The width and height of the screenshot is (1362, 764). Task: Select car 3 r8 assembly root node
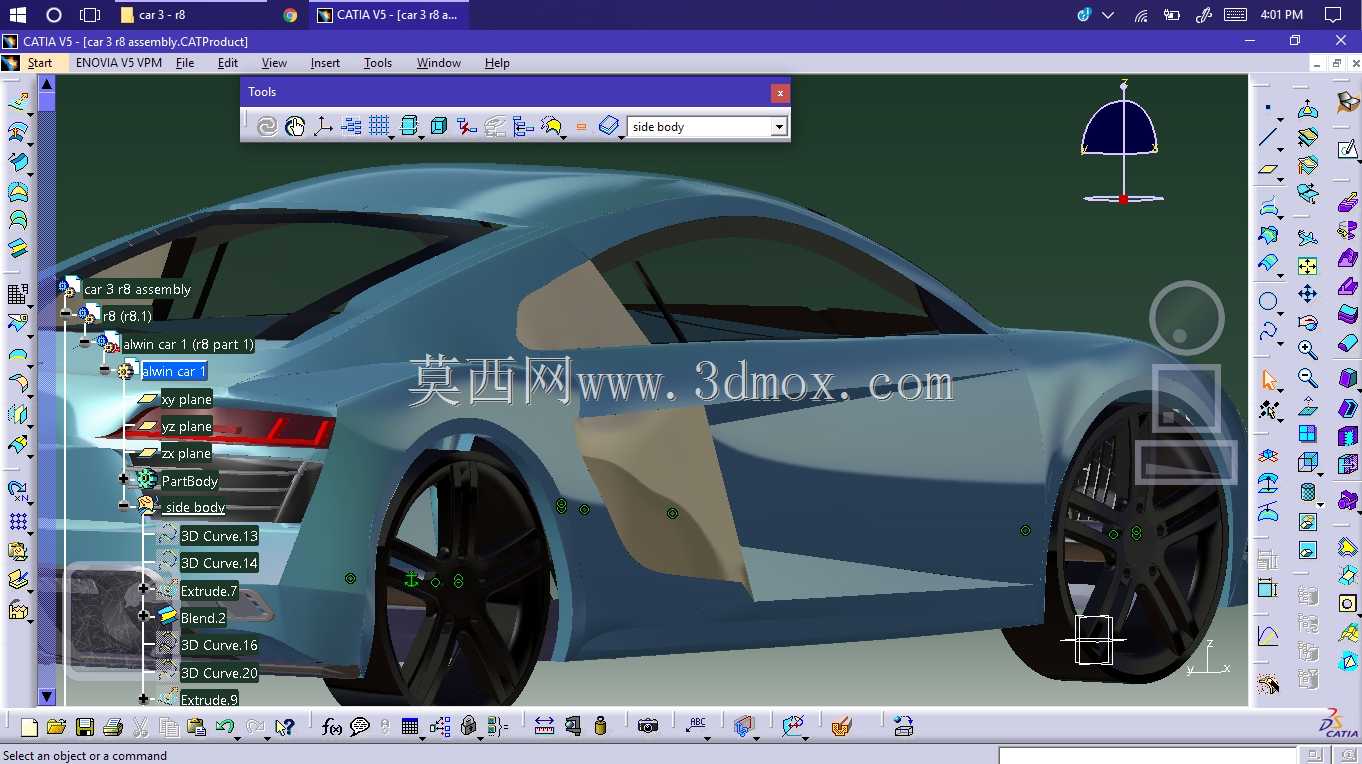(x=137, y=289)
